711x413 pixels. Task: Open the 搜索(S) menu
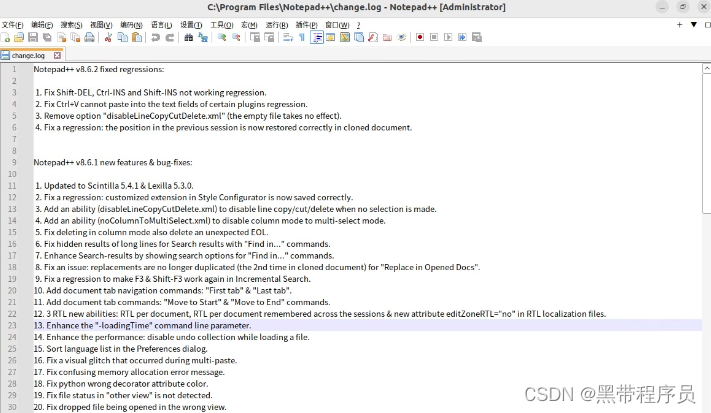[x=72, y=25]
